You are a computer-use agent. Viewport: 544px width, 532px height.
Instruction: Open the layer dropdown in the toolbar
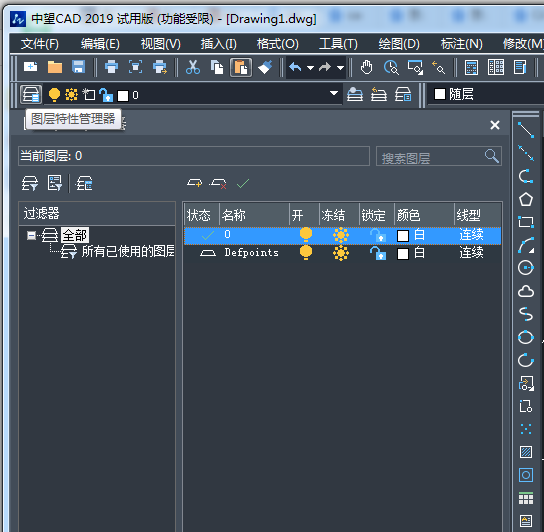tap(333, 93)
